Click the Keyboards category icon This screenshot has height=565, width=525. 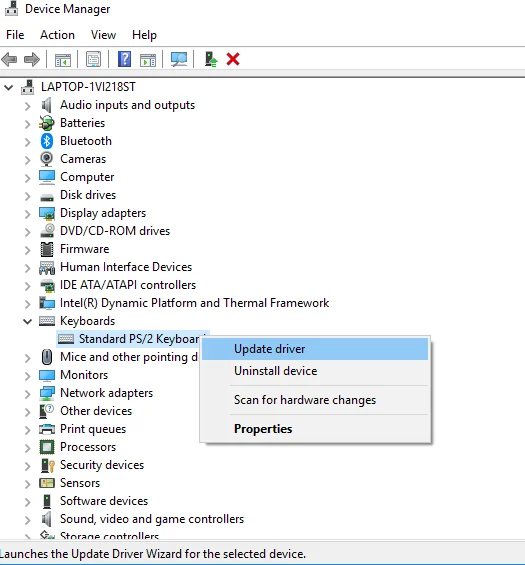[47, 321]
